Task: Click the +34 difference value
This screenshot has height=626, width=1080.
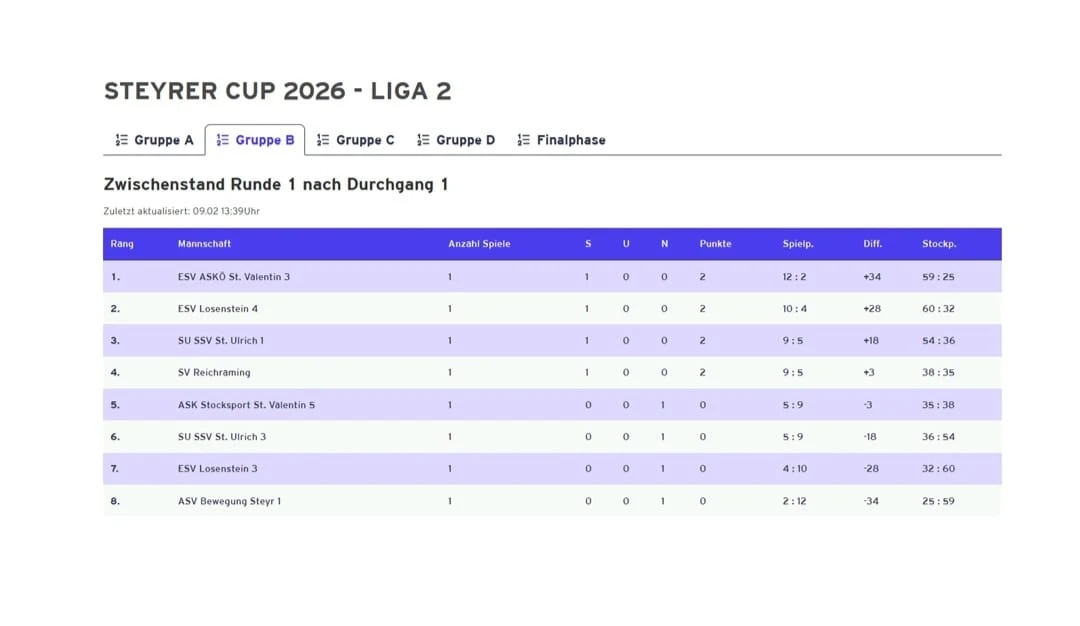Action: 872,277
